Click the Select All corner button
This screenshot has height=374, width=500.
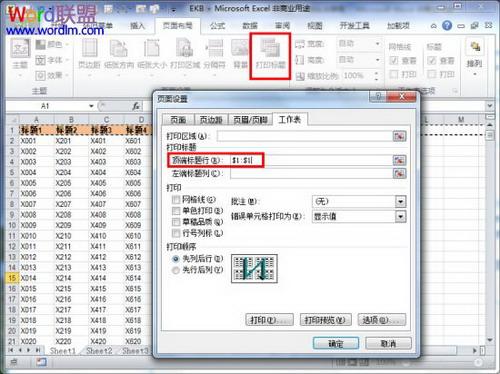[x=13, y=119]
